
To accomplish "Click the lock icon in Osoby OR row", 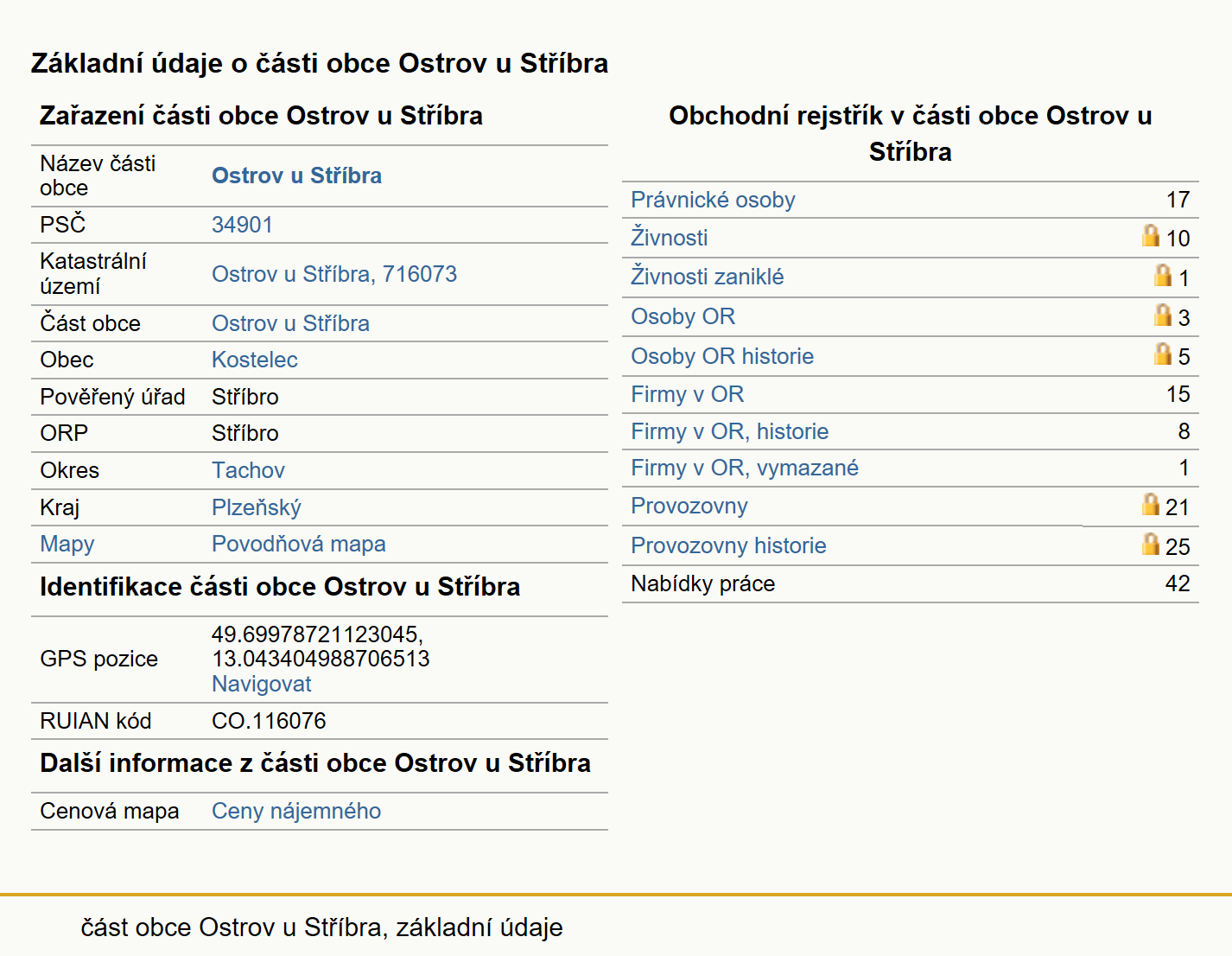I will pos(1163,315).
